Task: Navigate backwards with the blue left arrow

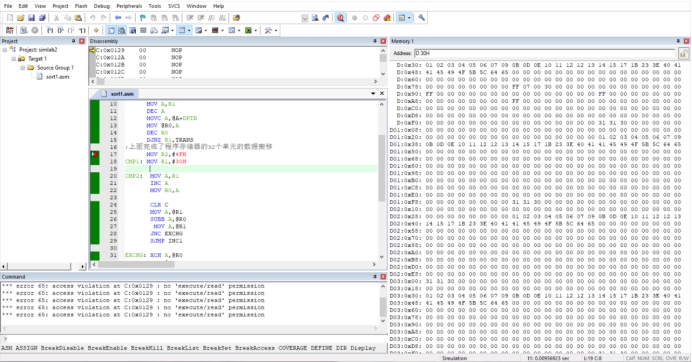Action: [x=118, y=18]
